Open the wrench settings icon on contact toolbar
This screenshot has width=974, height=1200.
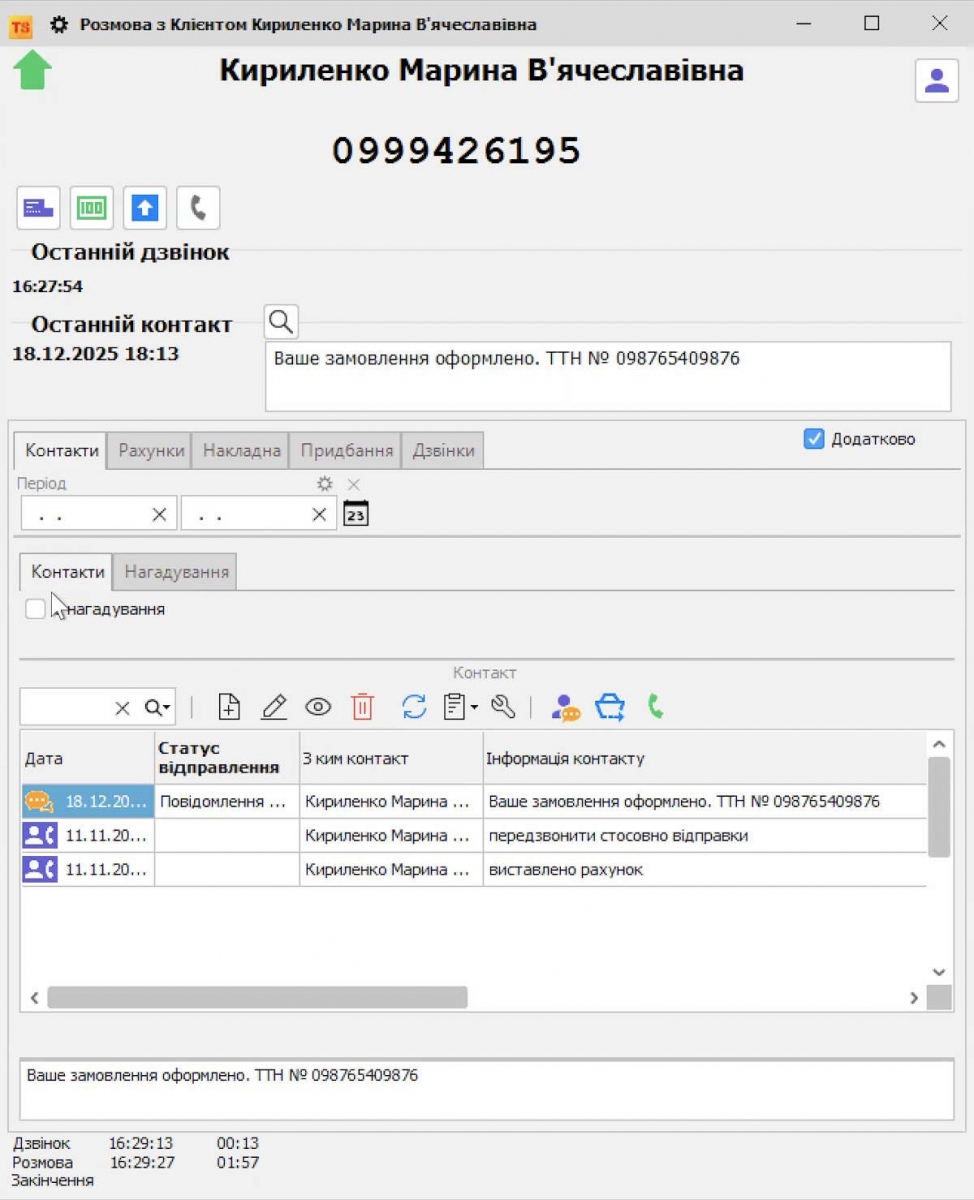tap(505, 706)
